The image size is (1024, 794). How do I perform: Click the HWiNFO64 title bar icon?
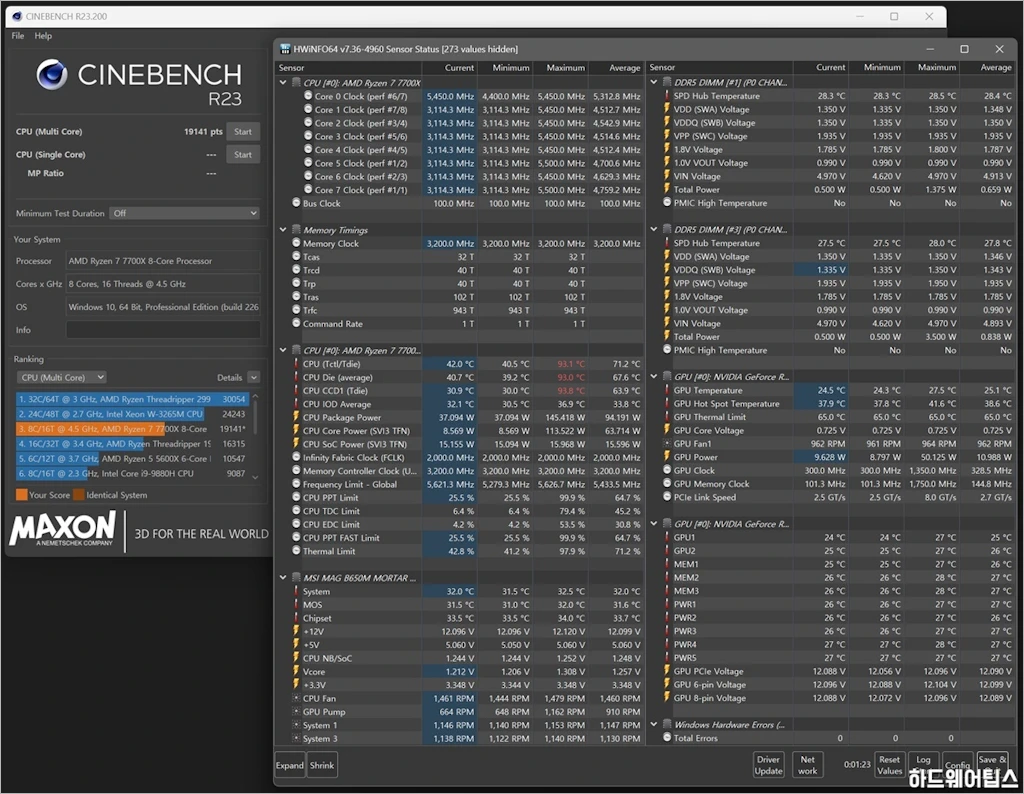pos(285,49)
